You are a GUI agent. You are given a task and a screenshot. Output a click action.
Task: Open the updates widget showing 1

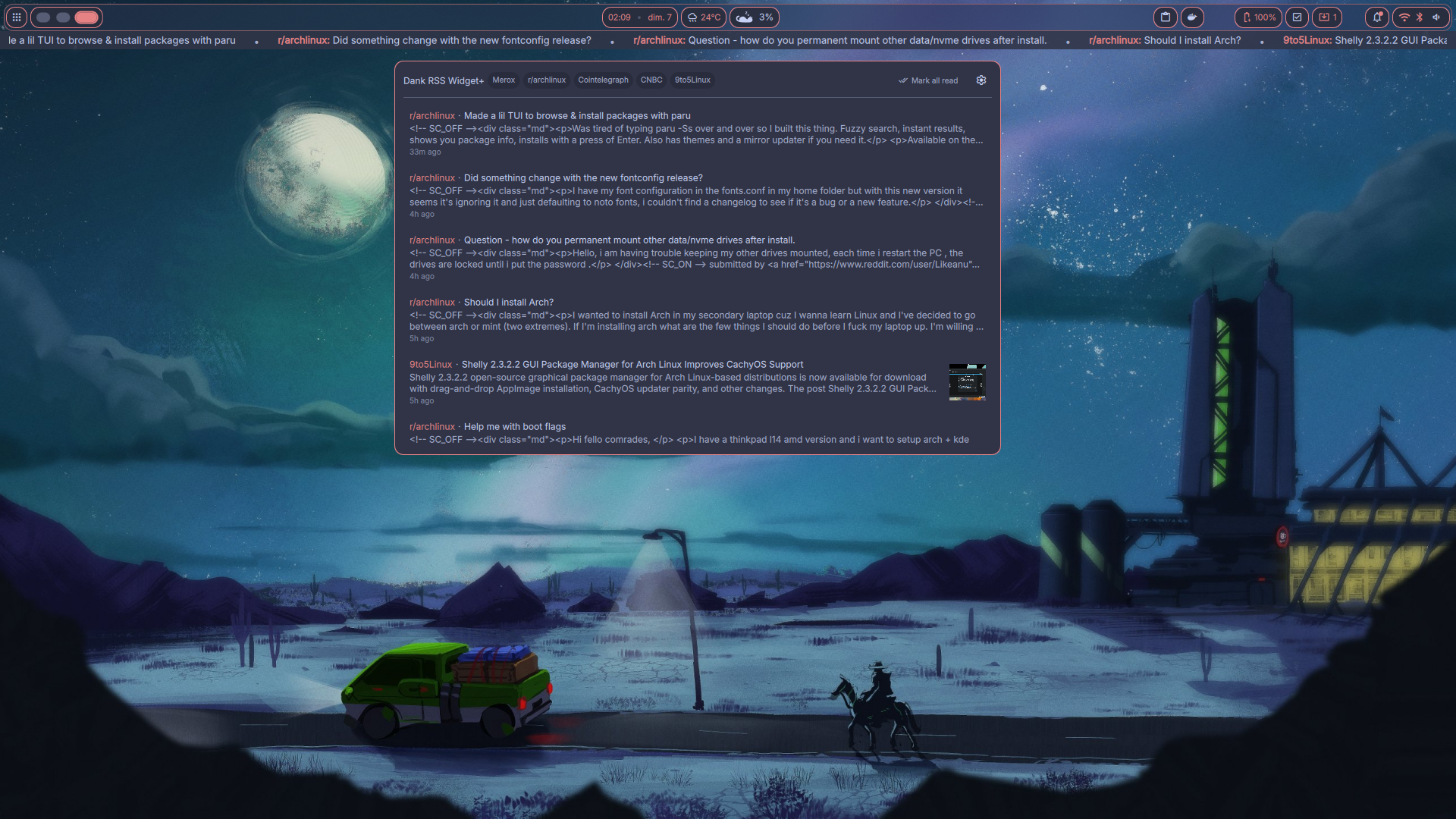point(1327,17)
